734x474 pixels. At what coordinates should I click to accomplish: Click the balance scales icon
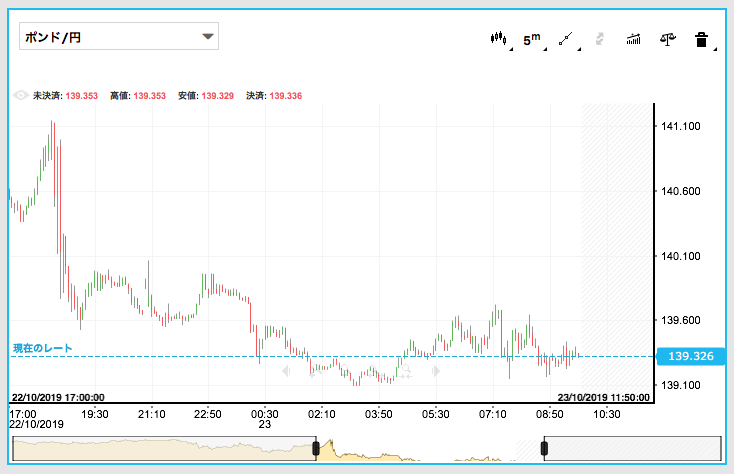[668, 39]
